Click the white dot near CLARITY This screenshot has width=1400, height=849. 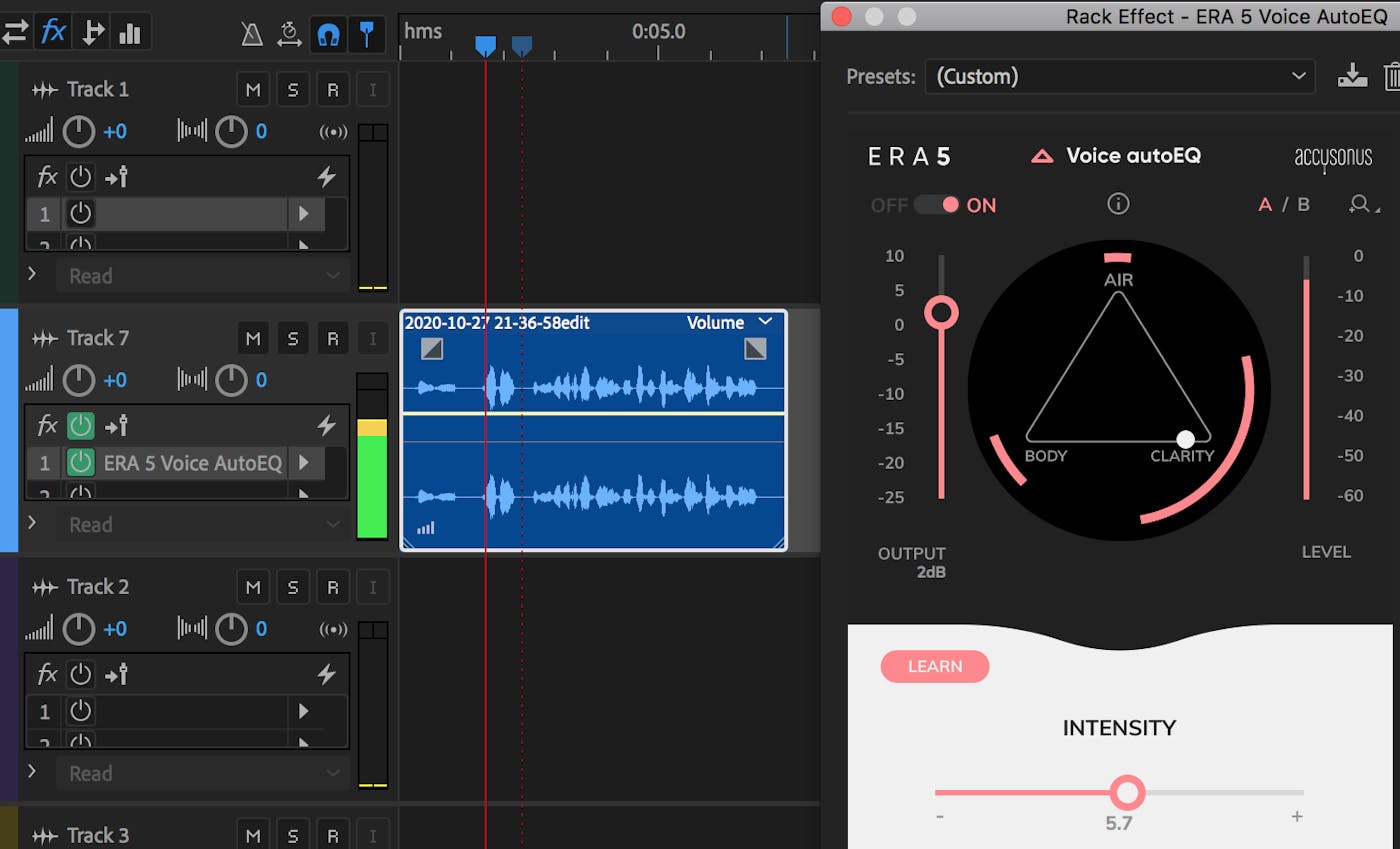coord(1186,439)
